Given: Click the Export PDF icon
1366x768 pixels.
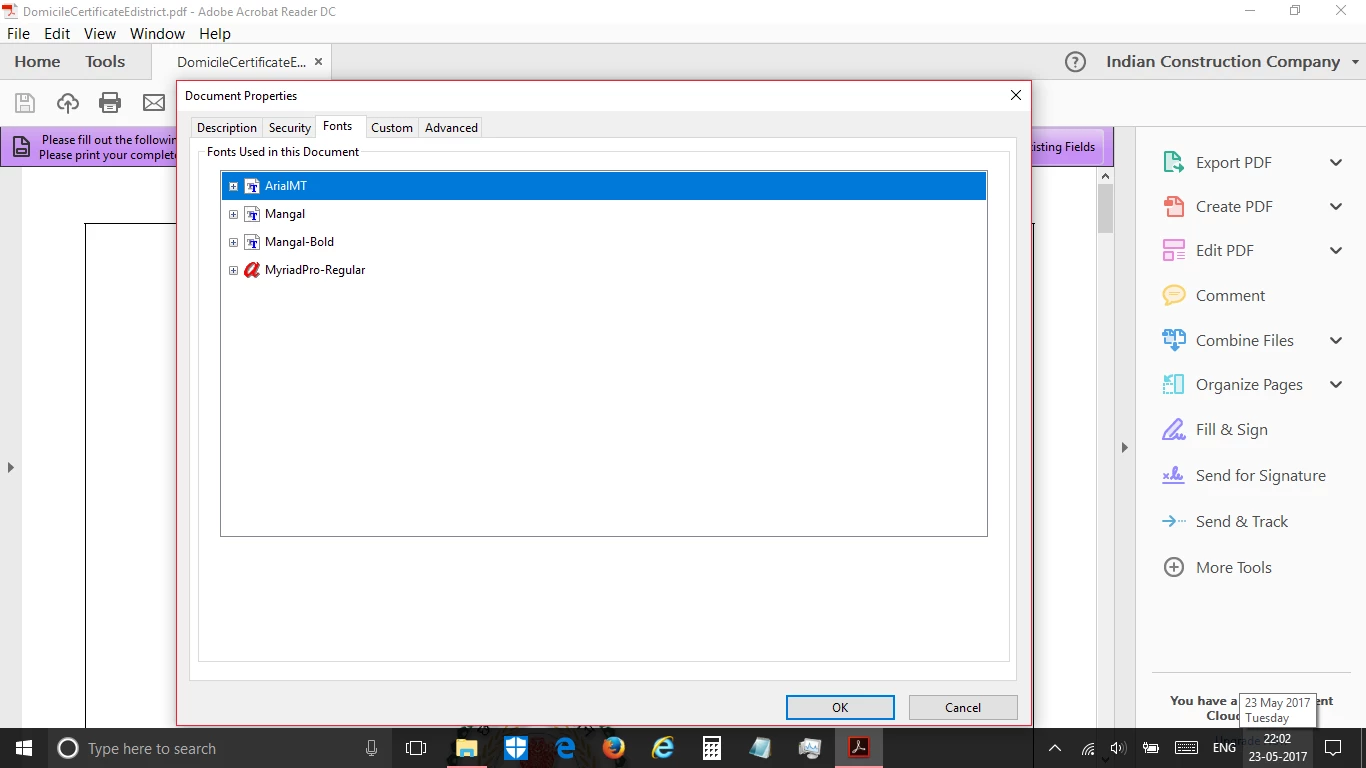Looking at the screenshot, I should [x=1173, y=162].
